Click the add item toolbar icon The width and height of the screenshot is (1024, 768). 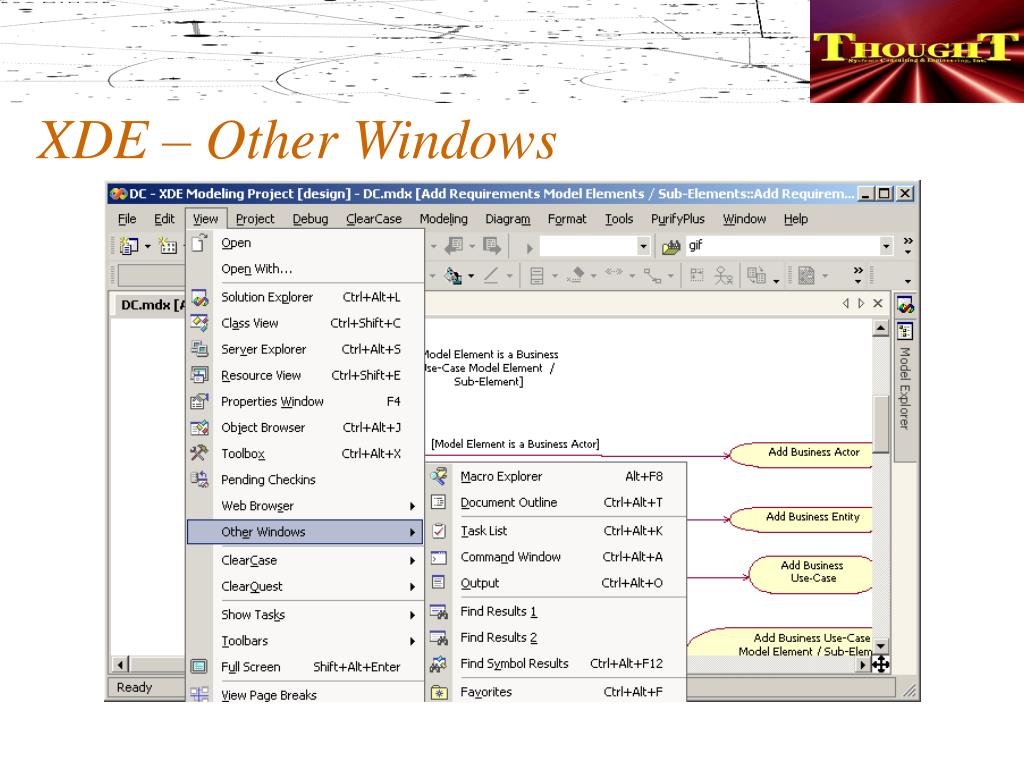[168, 246]
